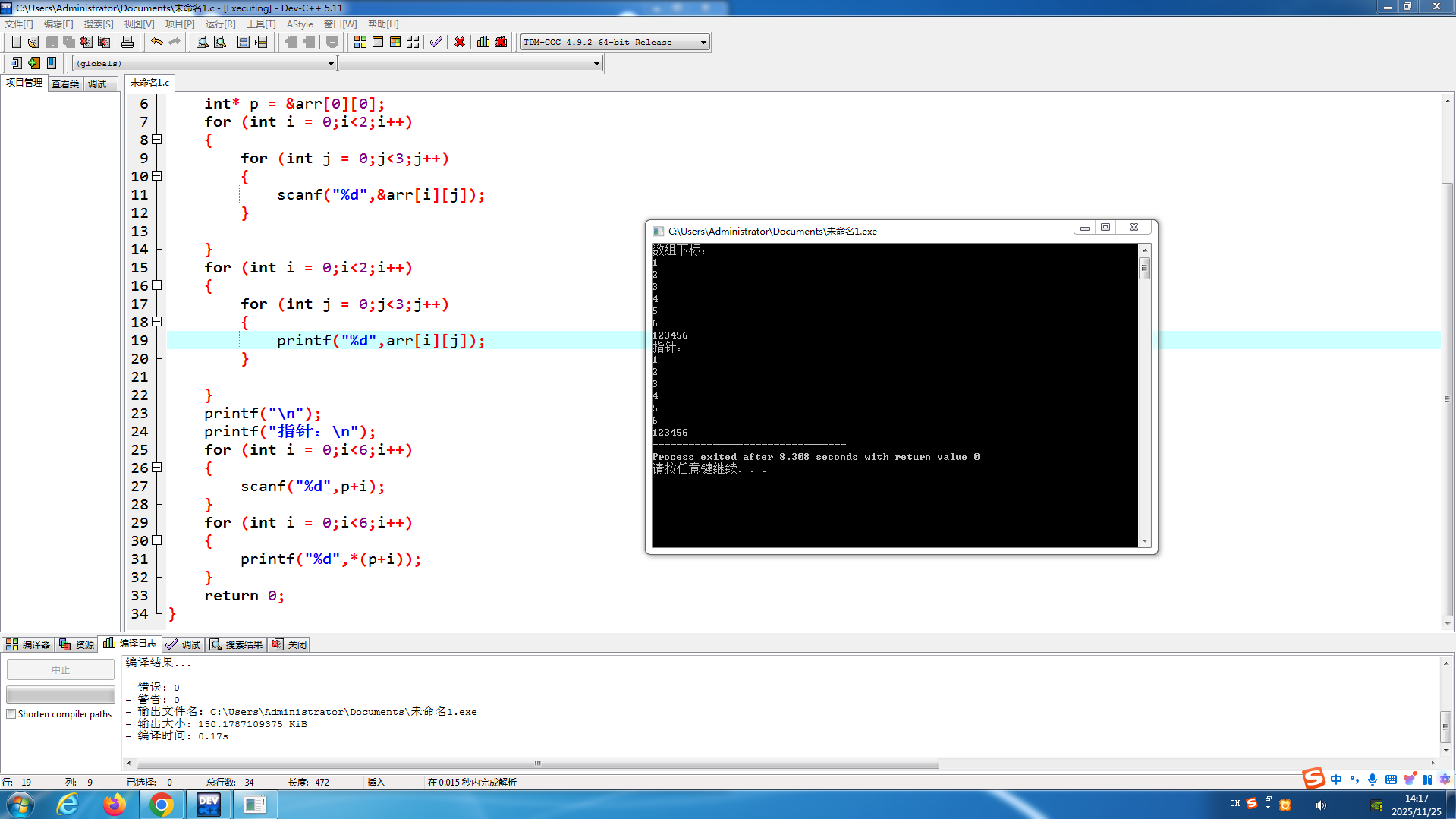The width and height of the screenshot is (1456, 819).
Task: Switch to the 资源 bottom tab
Action: [x=77, y=644]
